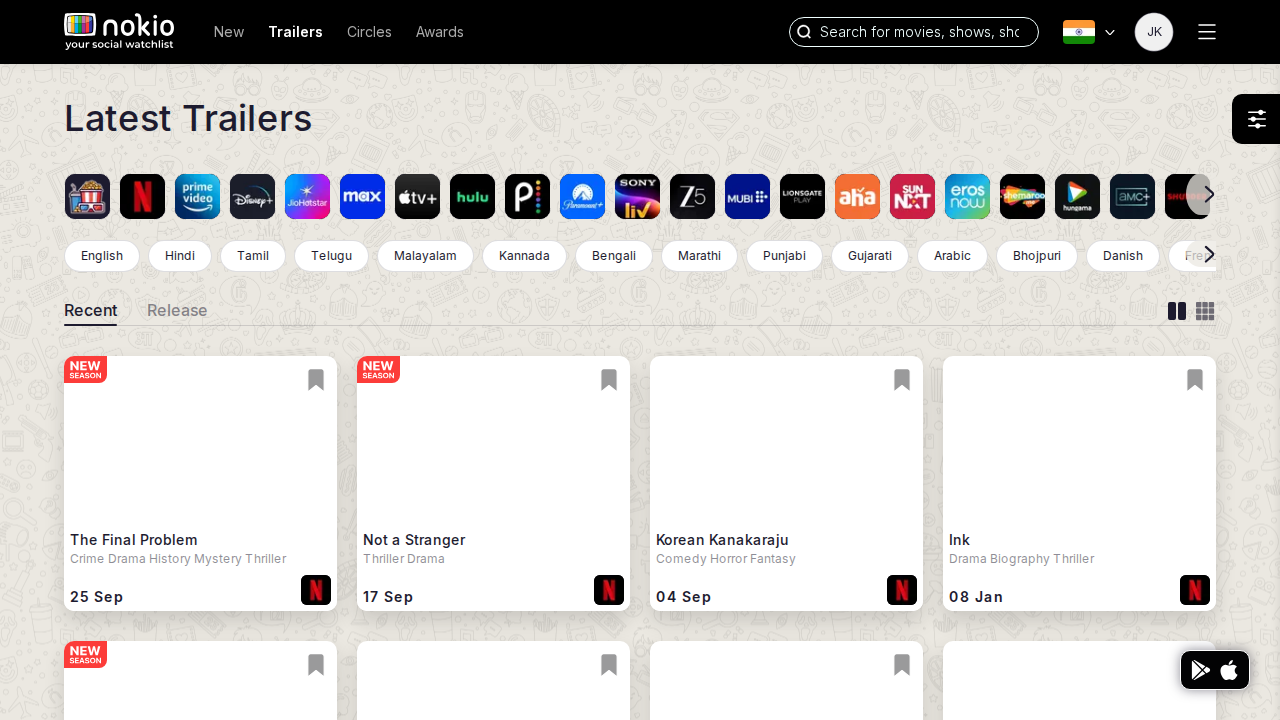The height and width of the screenshot is (720, 1280).
Task: Select the Apple TV+ provider
Action: [x=417, y=196]
